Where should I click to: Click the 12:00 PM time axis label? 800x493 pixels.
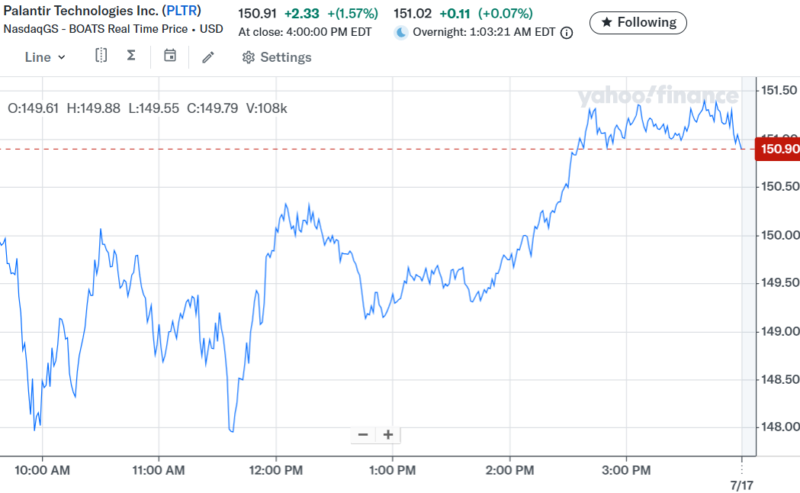pos(276,469)
